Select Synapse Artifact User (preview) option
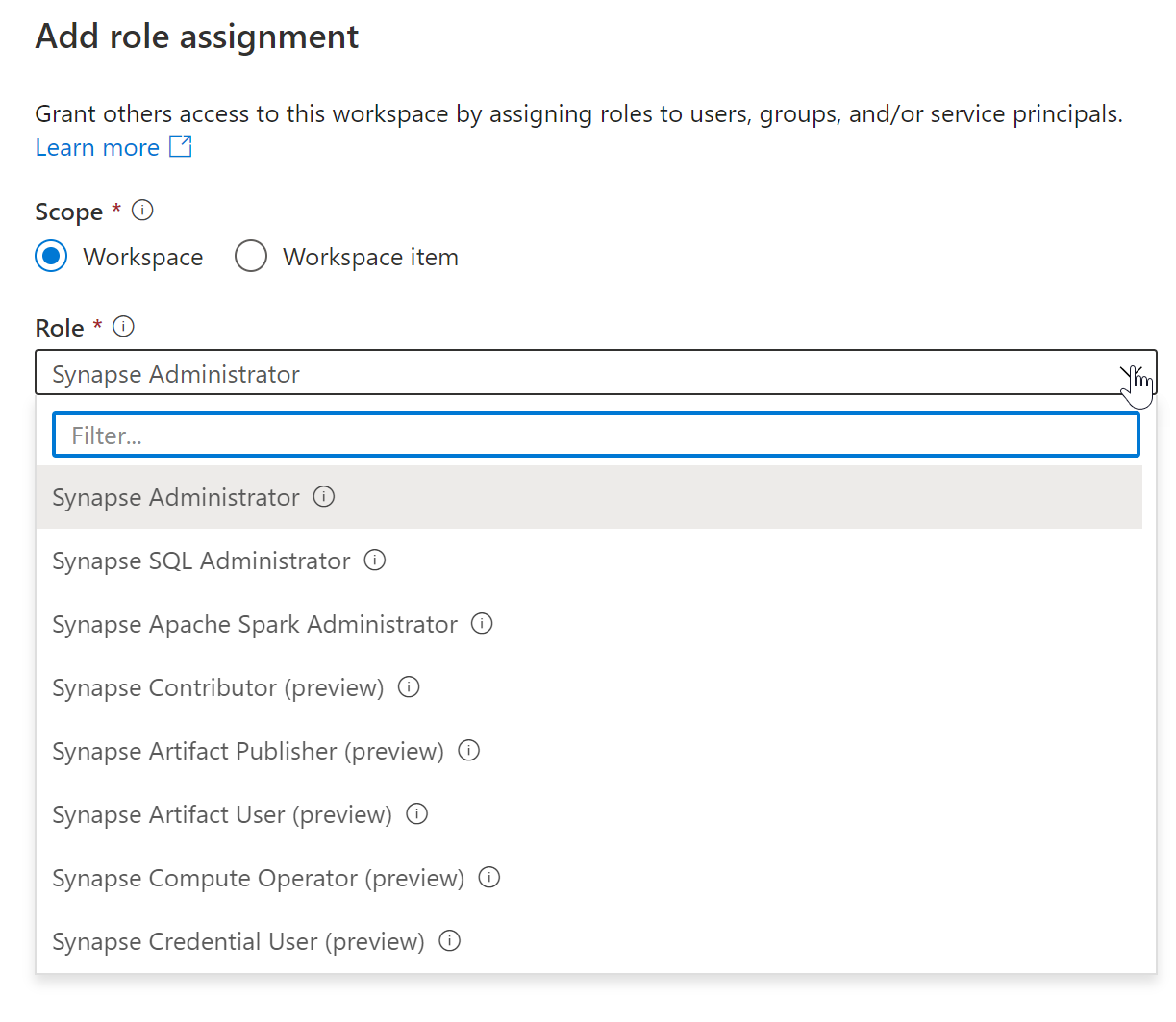The image size is (1176, 1022). pyautogui.click(x=221, y=815)
